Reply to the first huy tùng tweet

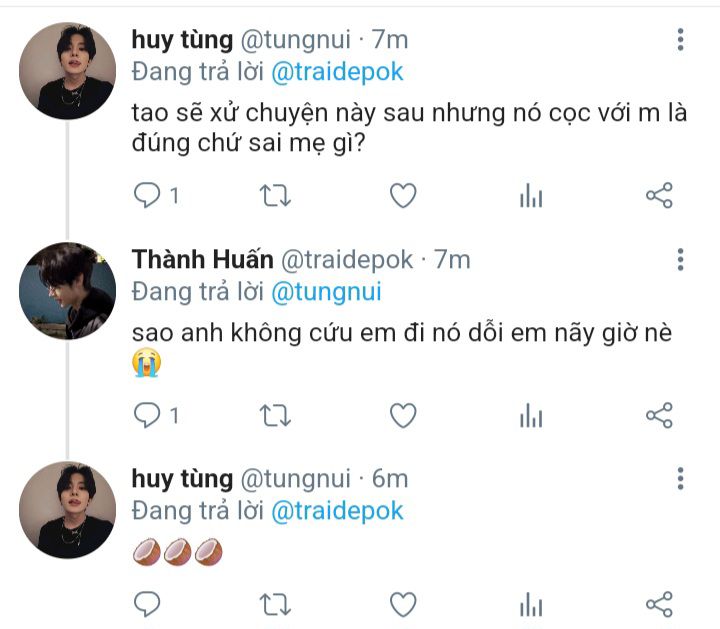pyautogui.click(x=147, y=196)
